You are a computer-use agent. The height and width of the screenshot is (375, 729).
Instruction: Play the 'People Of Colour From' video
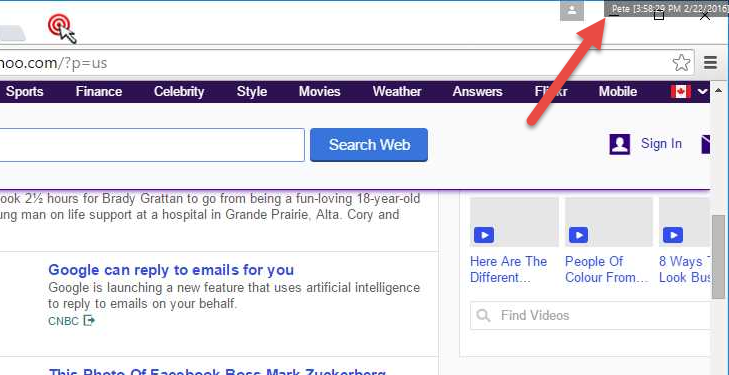point(578,235)
